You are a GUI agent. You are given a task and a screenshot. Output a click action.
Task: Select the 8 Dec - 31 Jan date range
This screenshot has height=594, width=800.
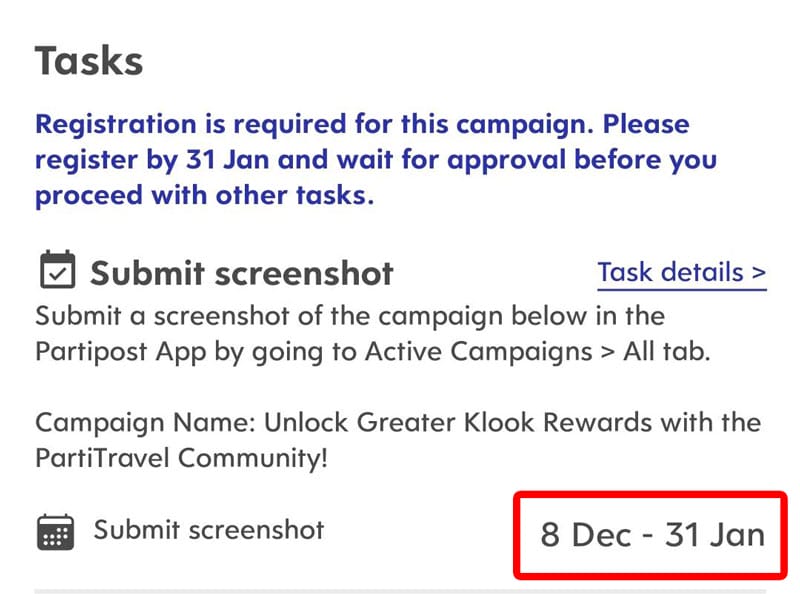point(653,535)
